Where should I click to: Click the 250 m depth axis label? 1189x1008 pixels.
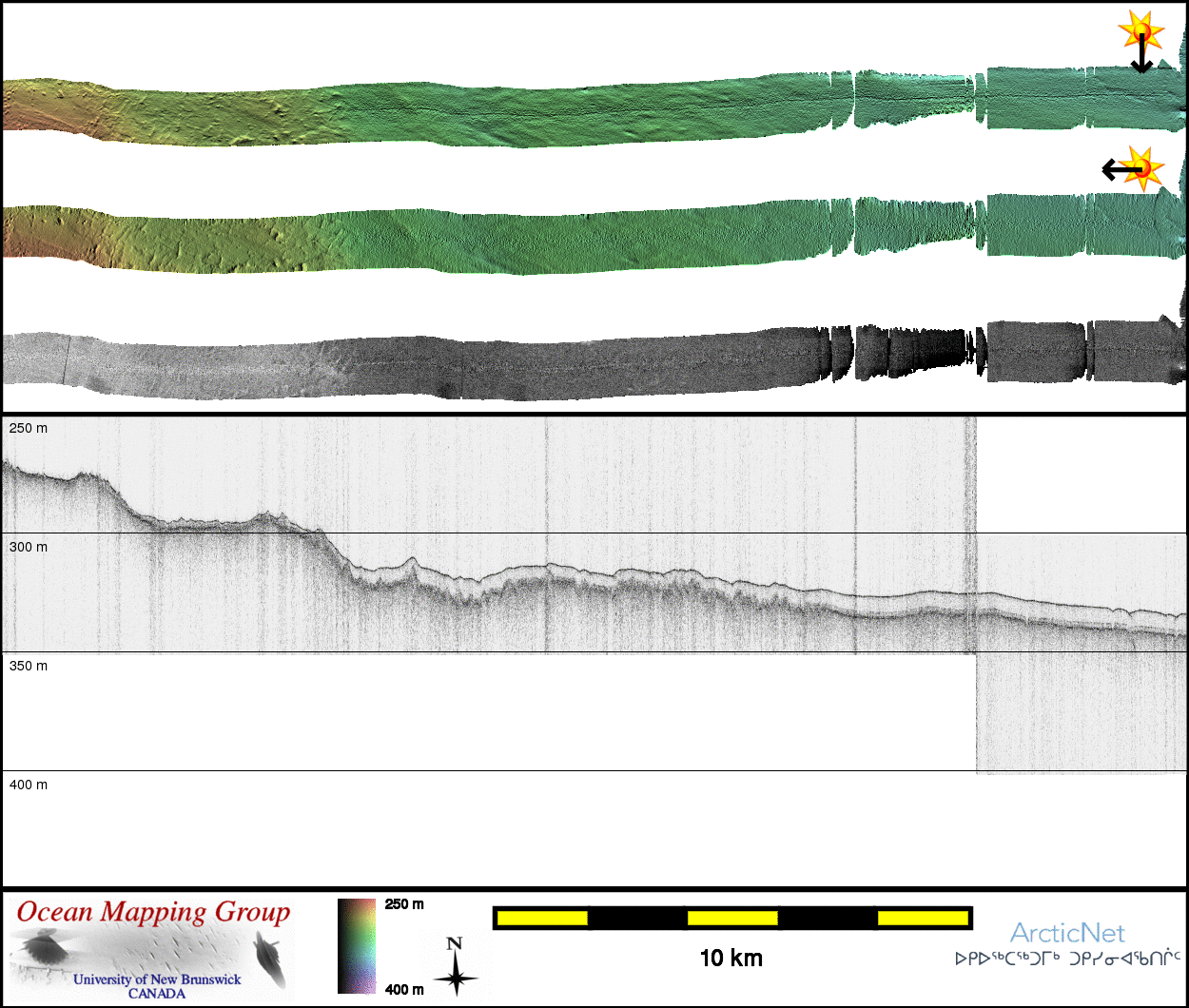pyautogui.click(x=29, y=429)
